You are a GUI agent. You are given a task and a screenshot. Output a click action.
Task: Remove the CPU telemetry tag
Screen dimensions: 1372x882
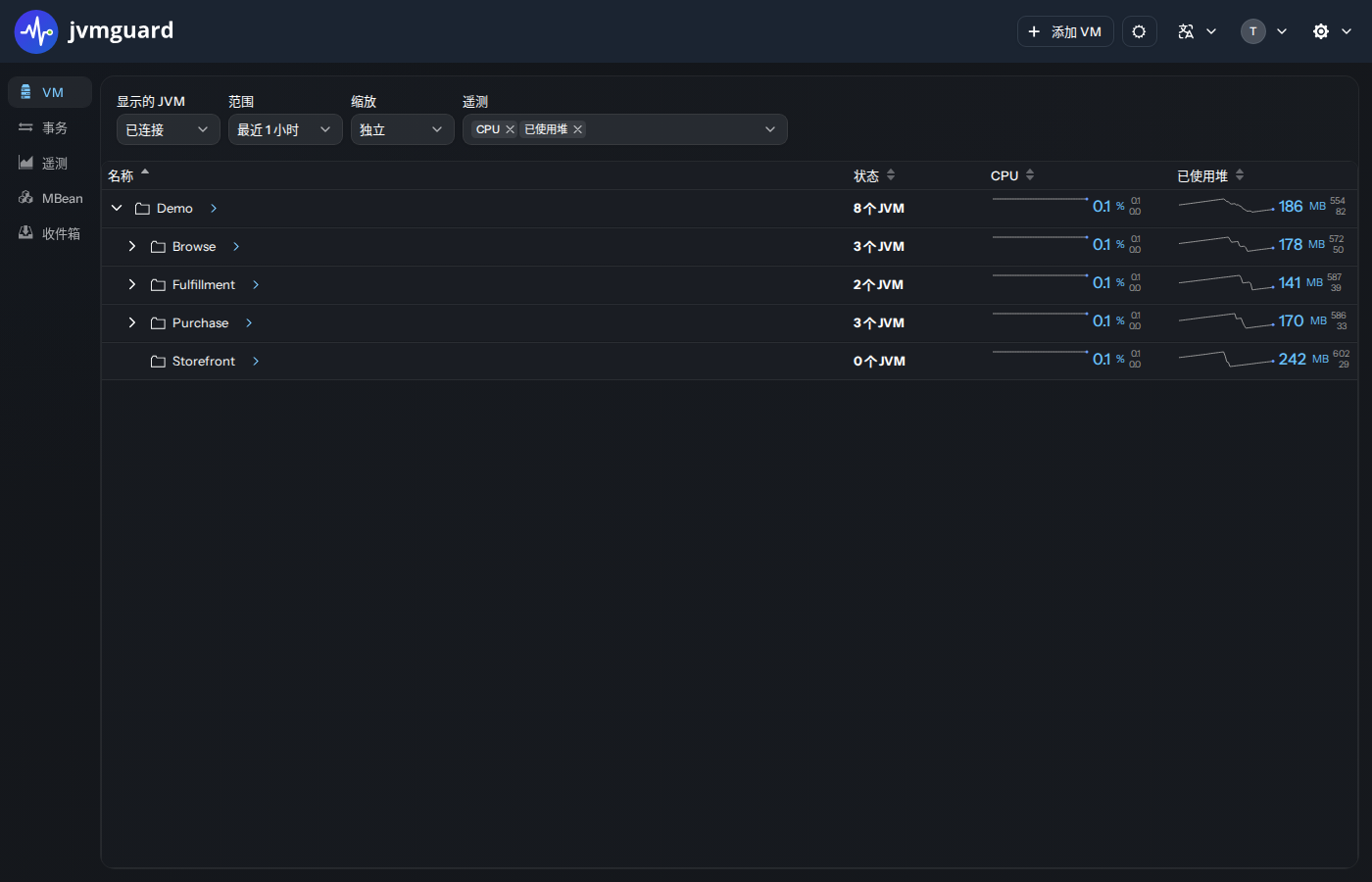click(x=510, y=129)
